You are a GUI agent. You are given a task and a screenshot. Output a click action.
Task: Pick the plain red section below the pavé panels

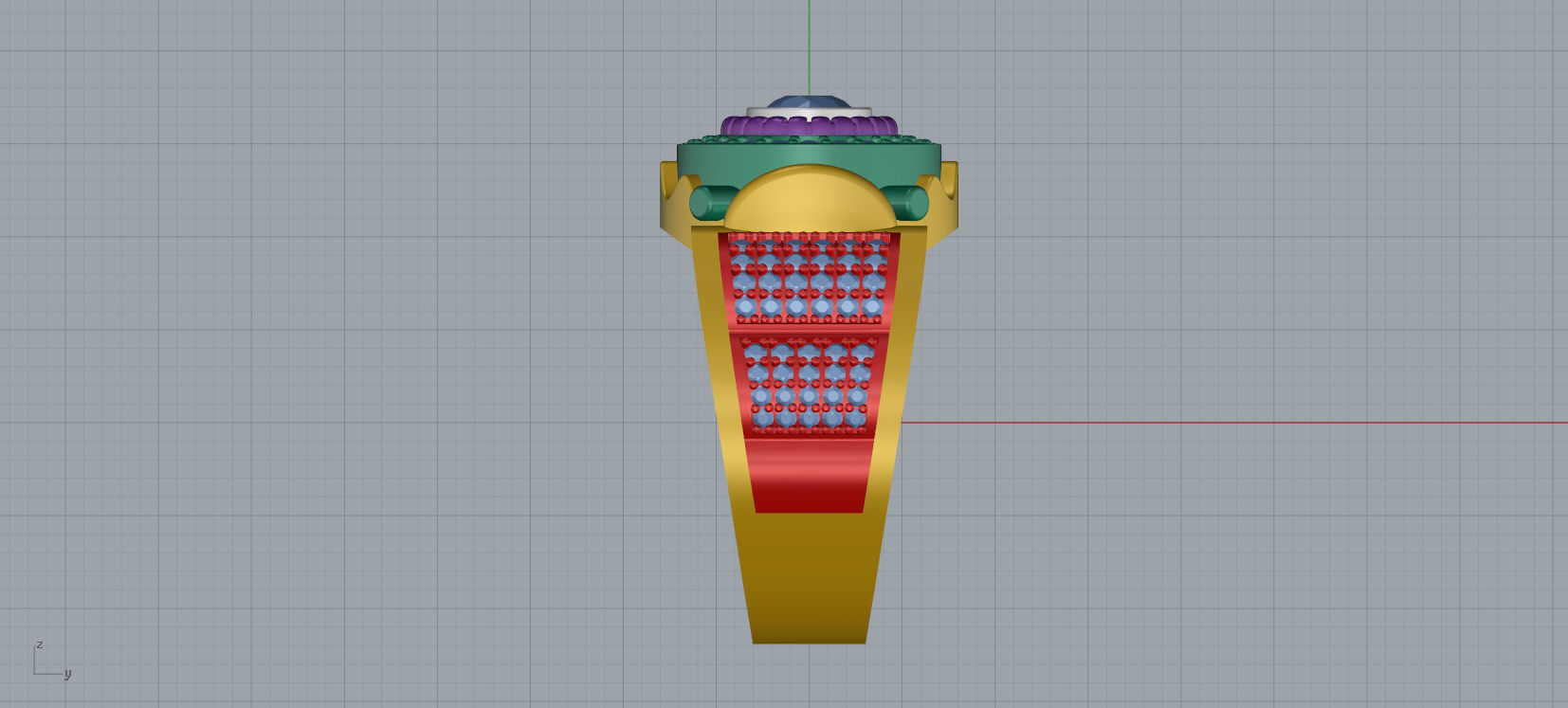[x=809, y=477]
